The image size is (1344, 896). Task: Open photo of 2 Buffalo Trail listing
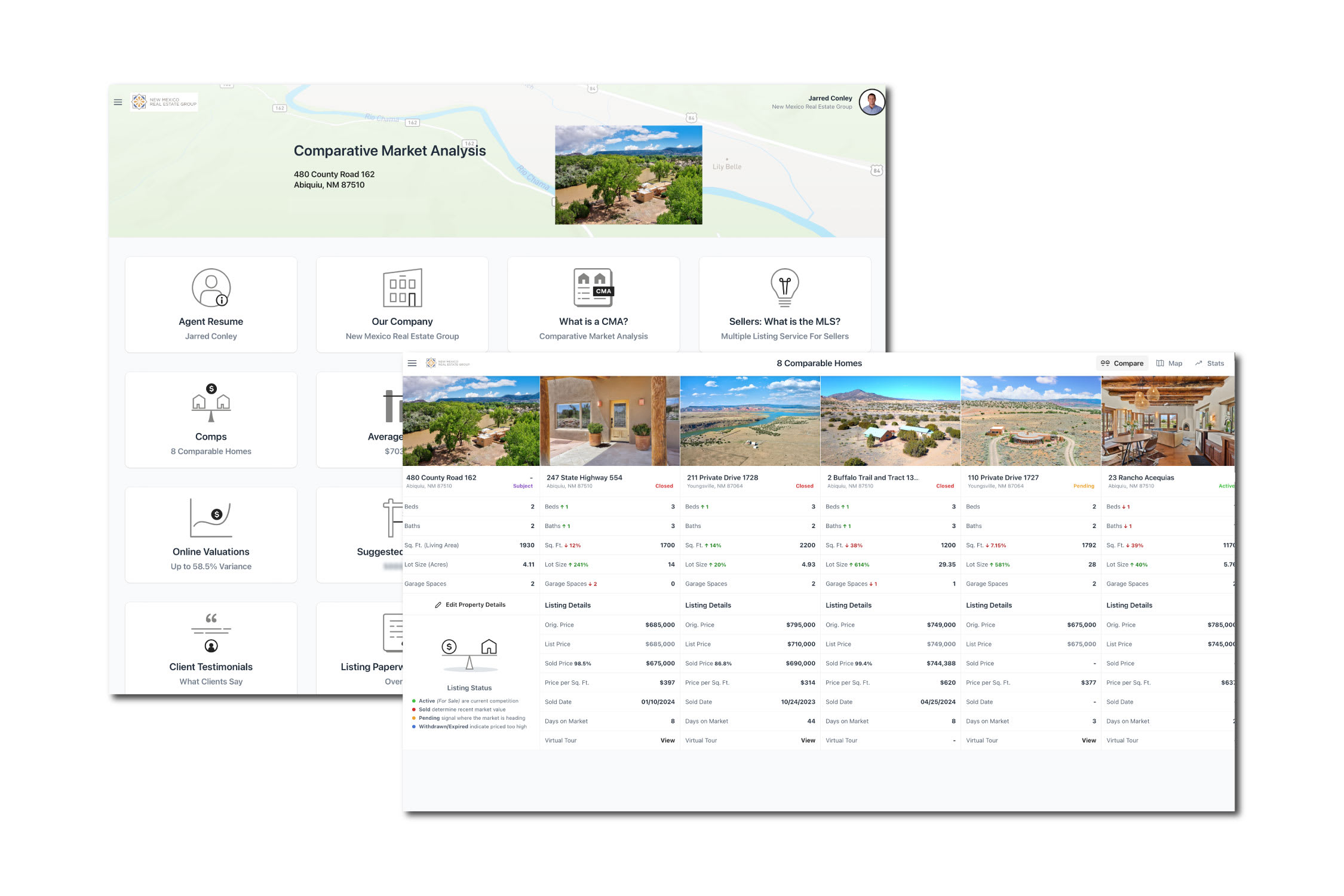click(x=890, y=421)
